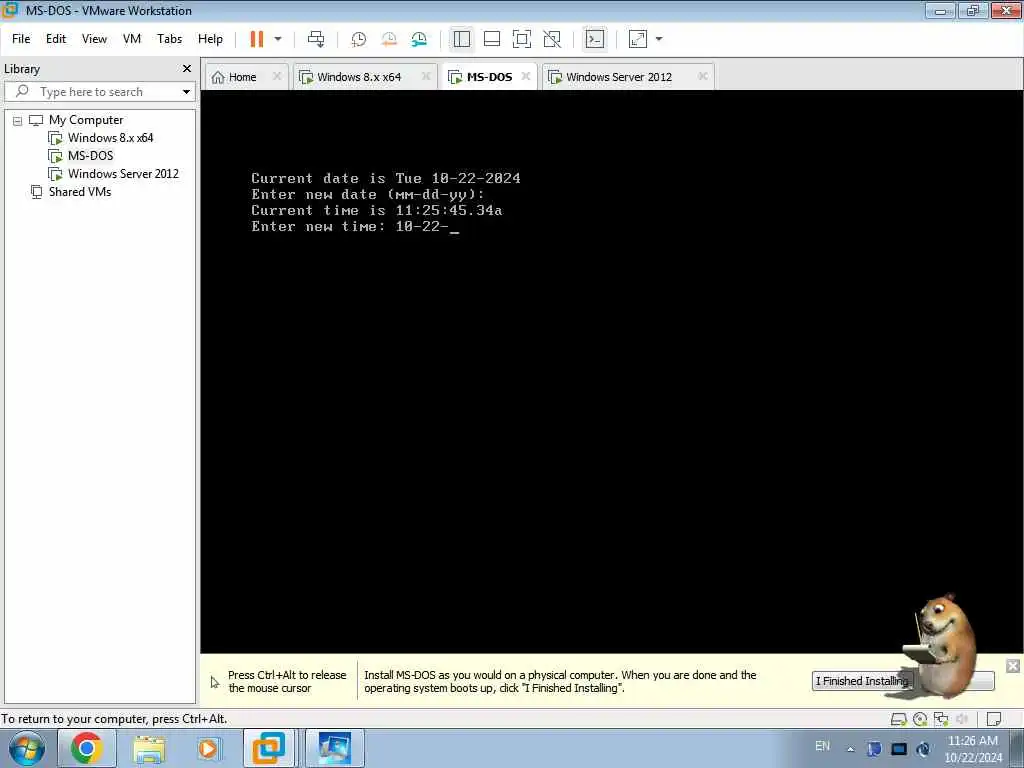This screenshot has height=768, width=1024.
Task: Click the stretch guest display icon
Action: (x=637, y=39)
